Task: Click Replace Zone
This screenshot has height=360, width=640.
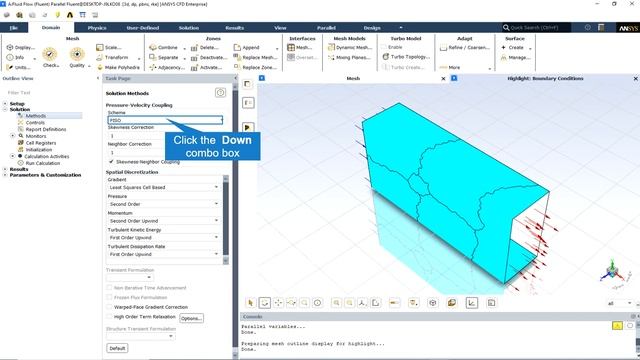Action: [255, 67]
